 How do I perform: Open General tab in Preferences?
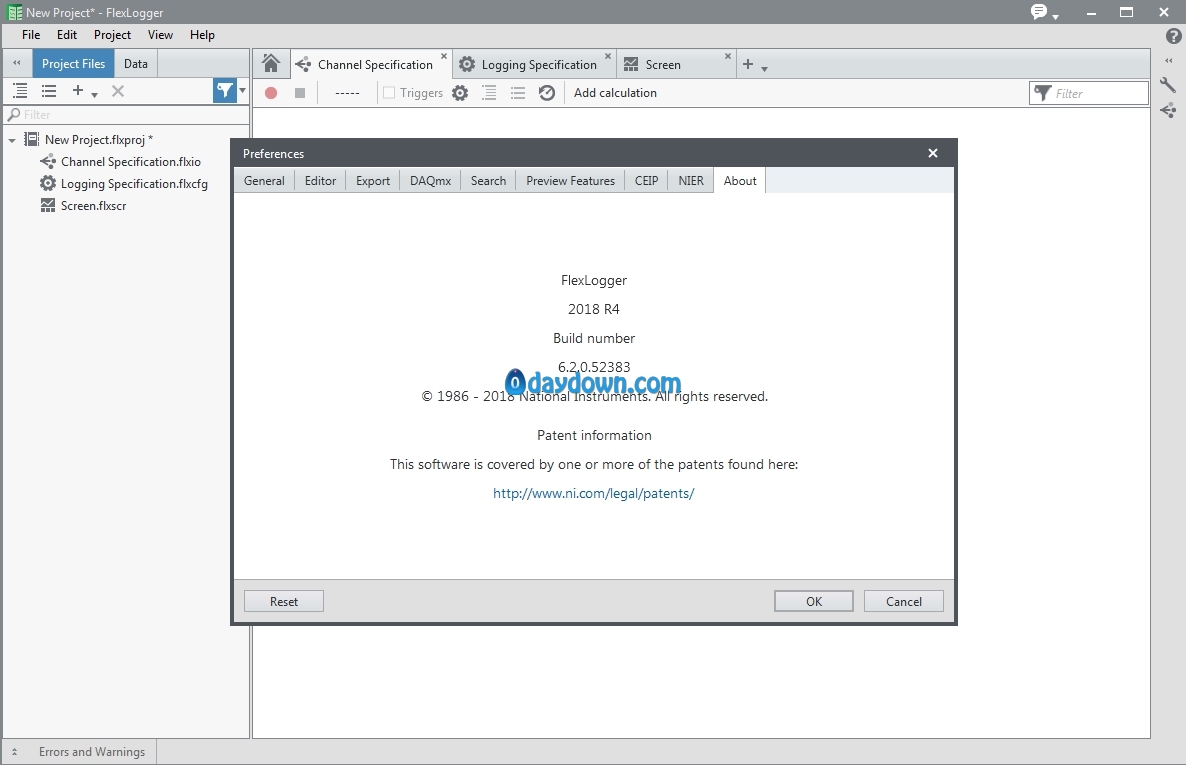265,180
